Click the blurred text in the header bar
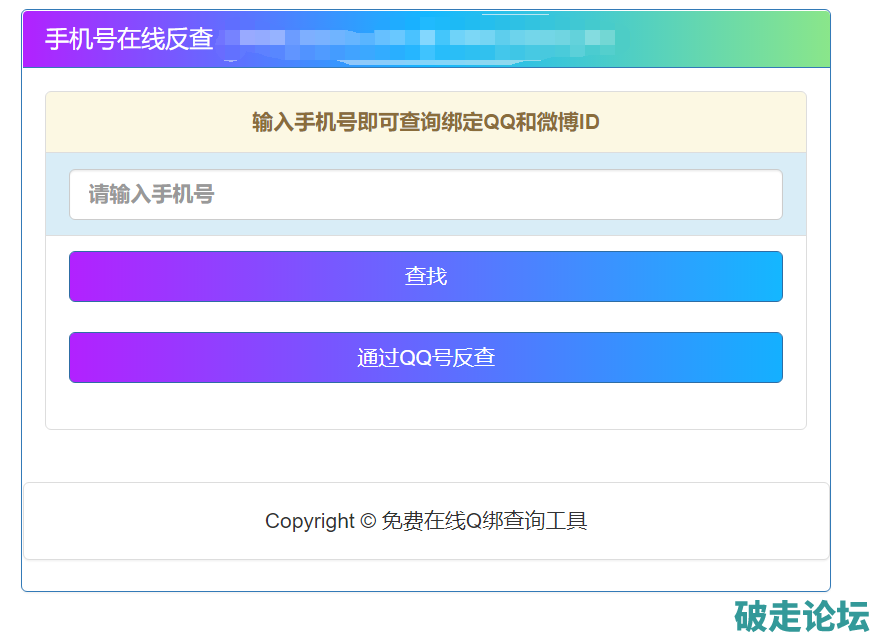889x638 pixels. tap(418, 40)
